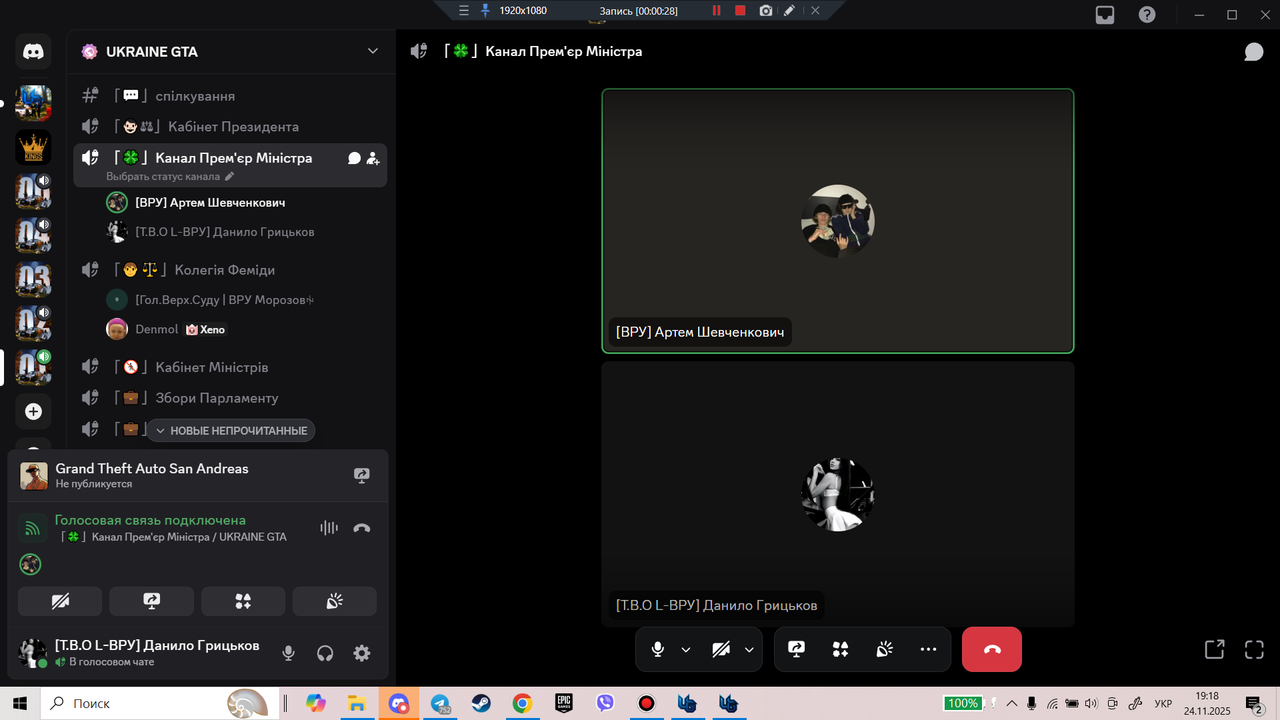Image resolution: width=1280 pixels, height=720 pixels.
Task: Open Steam from the taskbar
Action: point(481,703)
